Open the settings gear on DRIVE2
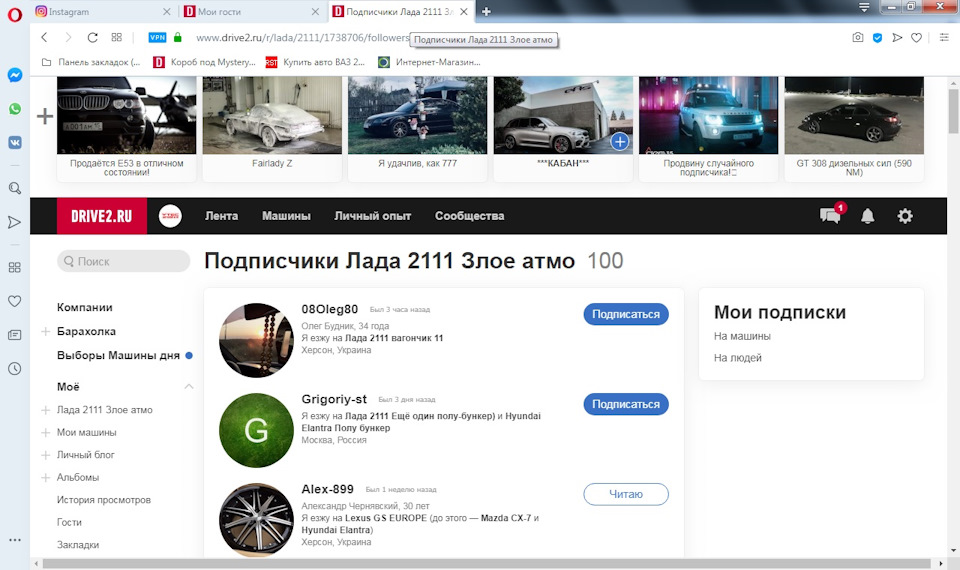 pos(905,216)
